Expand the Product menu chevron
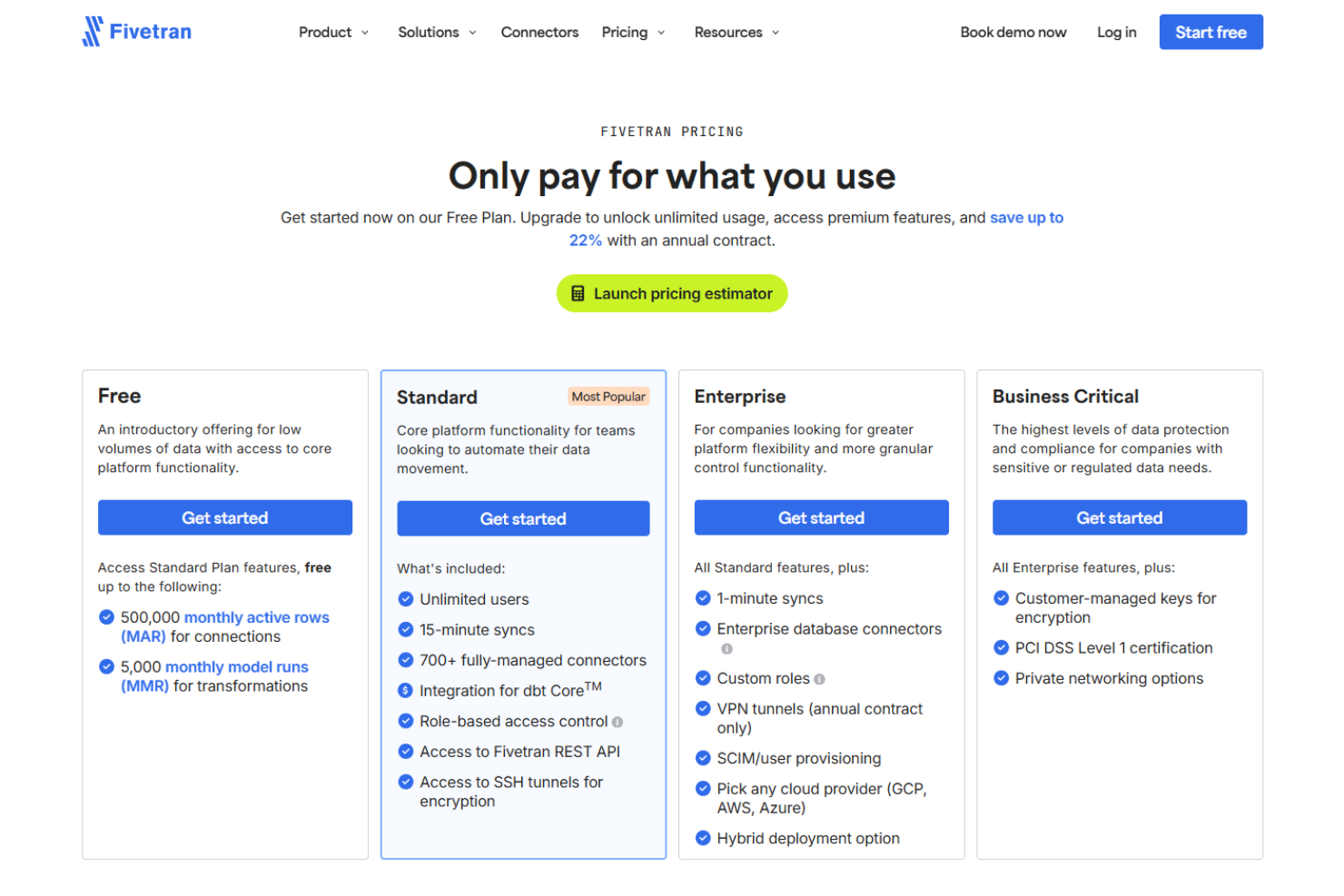The image size is (1344, 896). pos(365,33)
